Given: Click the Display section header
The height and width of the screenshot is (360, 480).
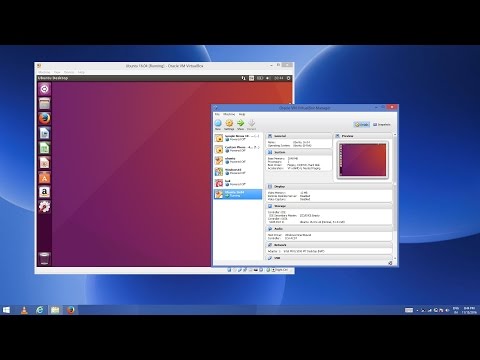Looking at the screenshot, I should 329,187.
